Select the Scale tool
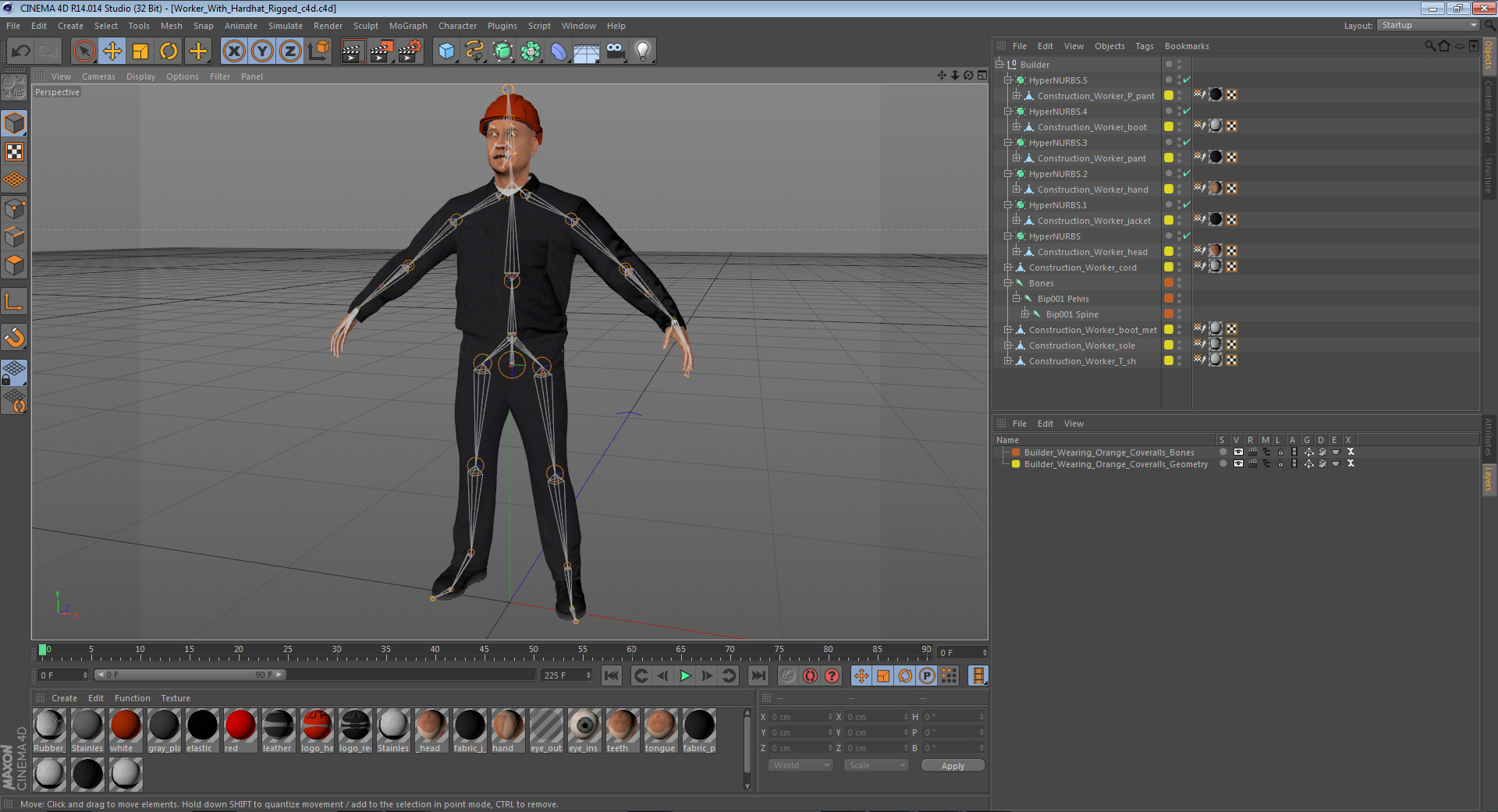 pos(140,51)
